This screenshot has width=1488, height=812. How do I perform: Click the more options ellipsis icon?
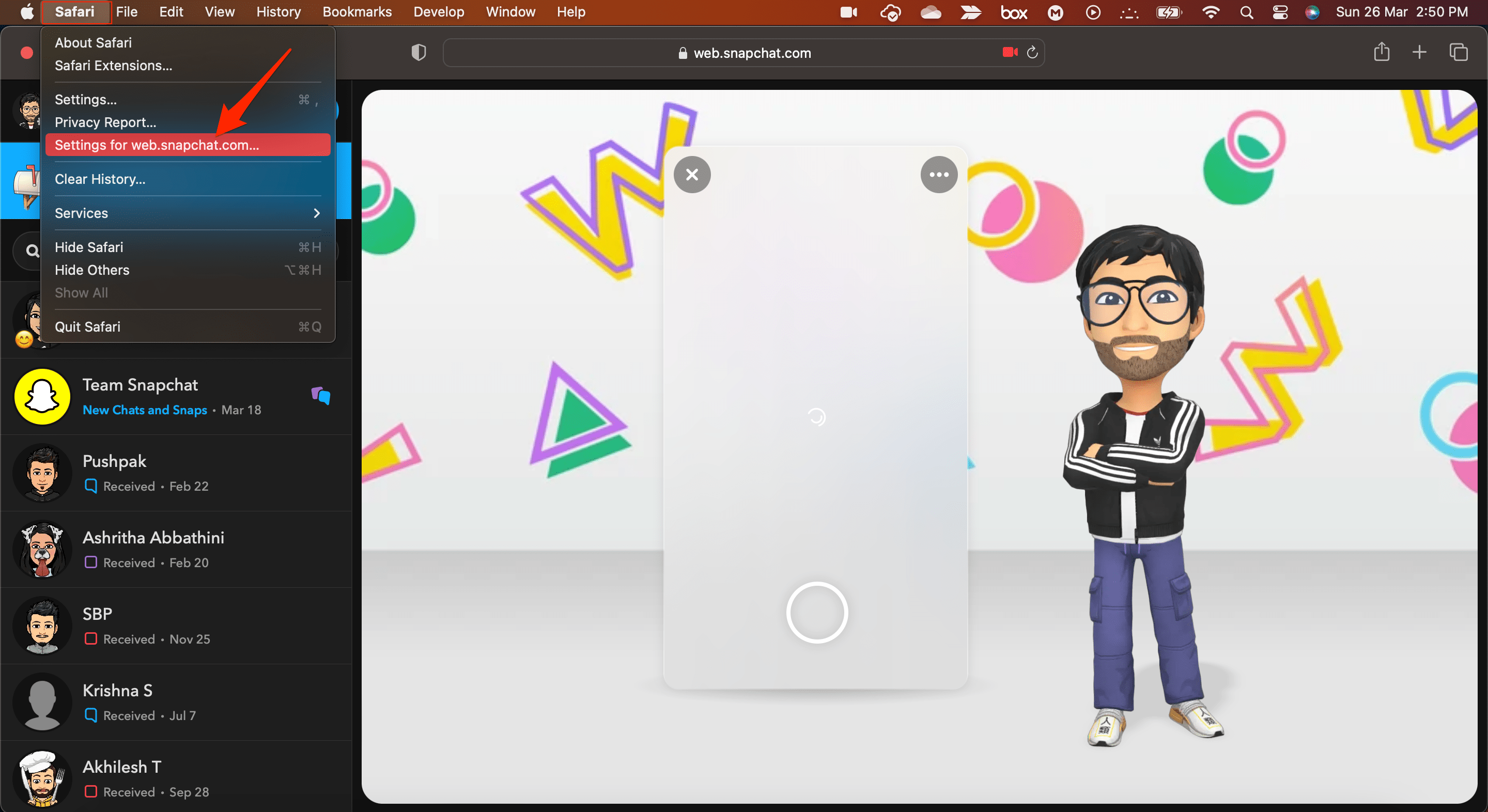point(937,175)
